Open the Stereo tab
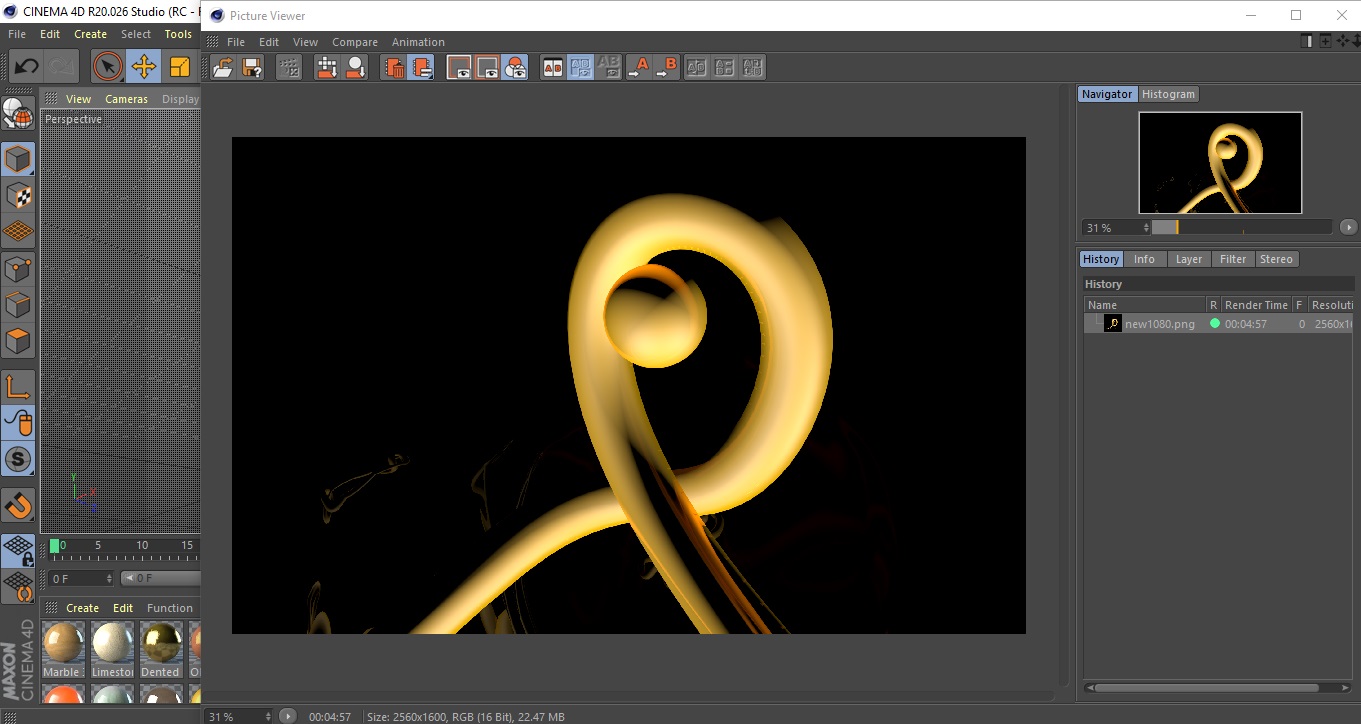The width and height of the screenshot is (1361, 724). point(1276,259)
